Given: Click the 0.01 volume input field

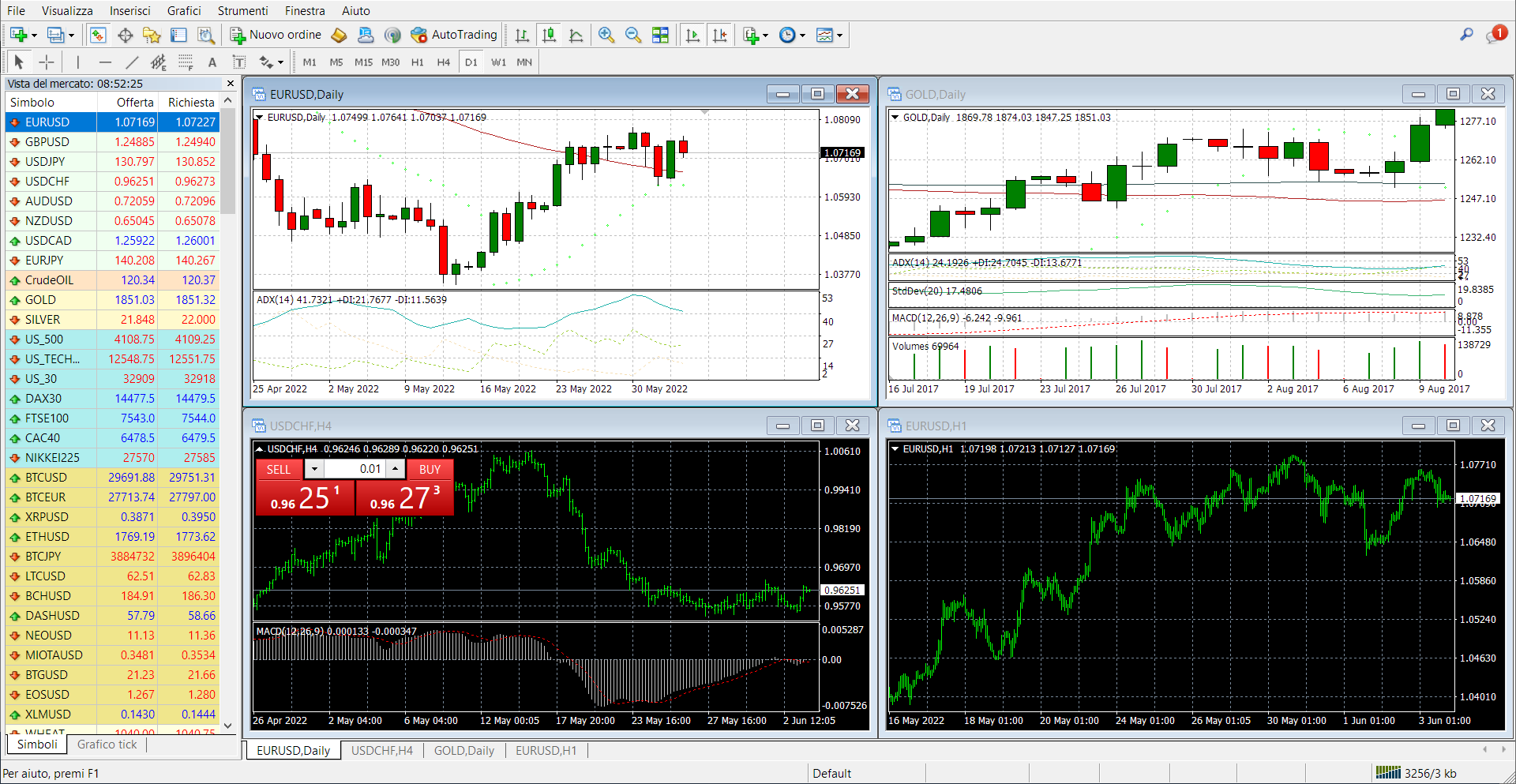Looking at the screenshot, I should click(354, 469).
